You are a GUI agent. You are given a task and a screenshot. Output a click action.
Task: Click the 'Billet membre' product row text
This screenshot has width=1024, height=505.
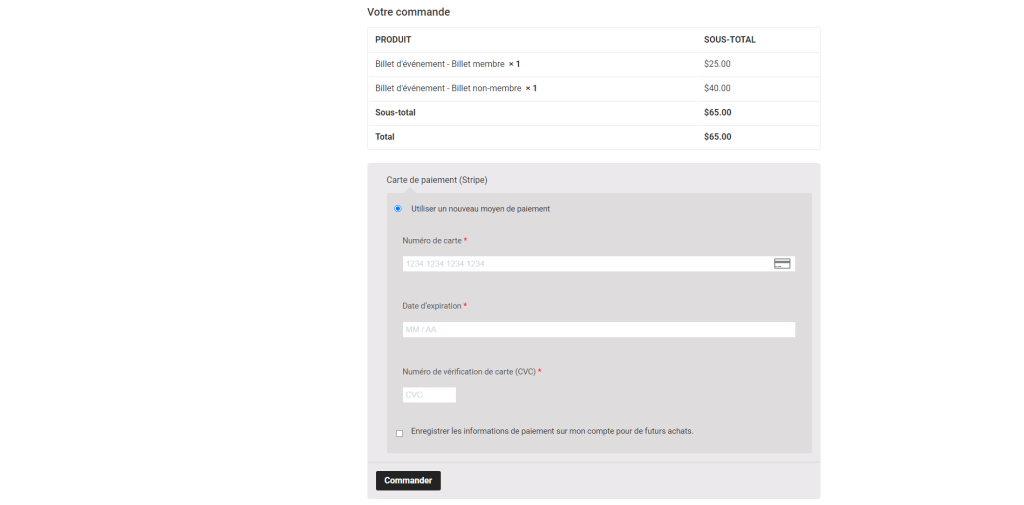(x=440, y=64)
